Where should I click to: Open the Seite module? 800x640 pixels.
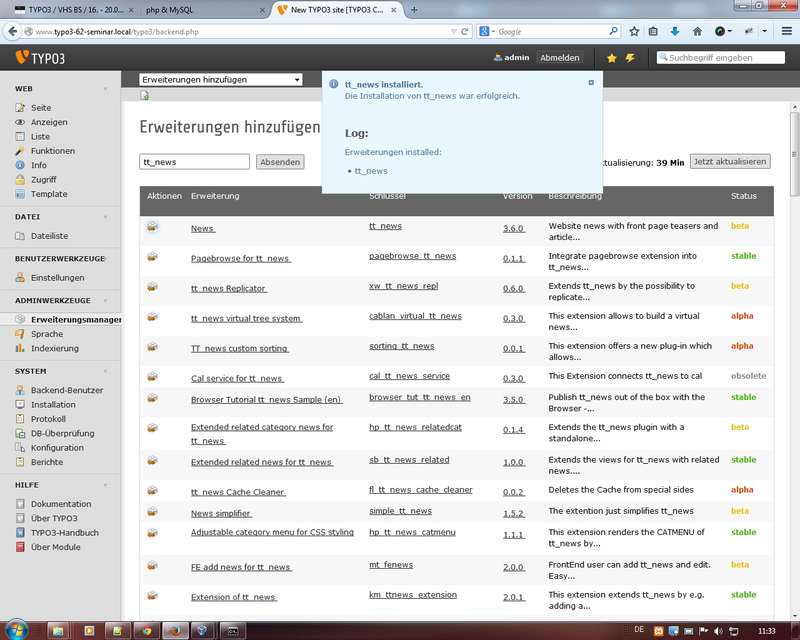point(41,108)
